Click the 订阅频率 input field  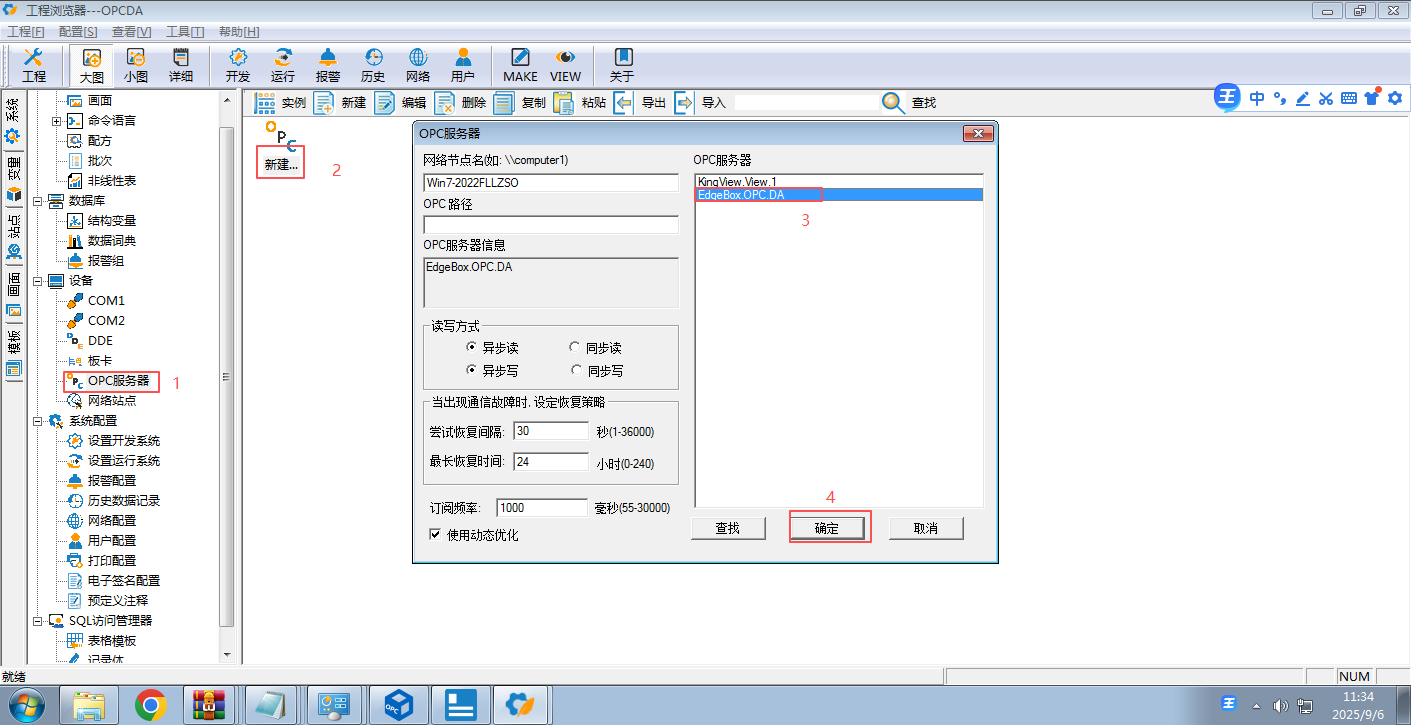point(541,508)
